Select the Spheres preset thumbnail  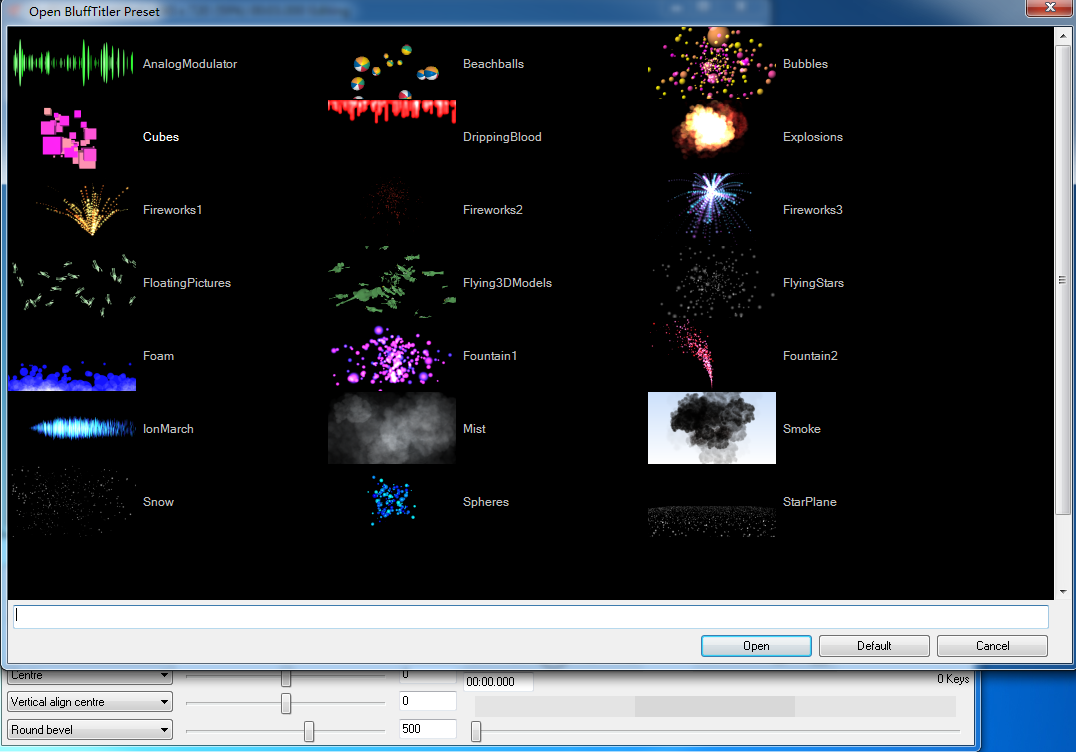click(392, 502)
